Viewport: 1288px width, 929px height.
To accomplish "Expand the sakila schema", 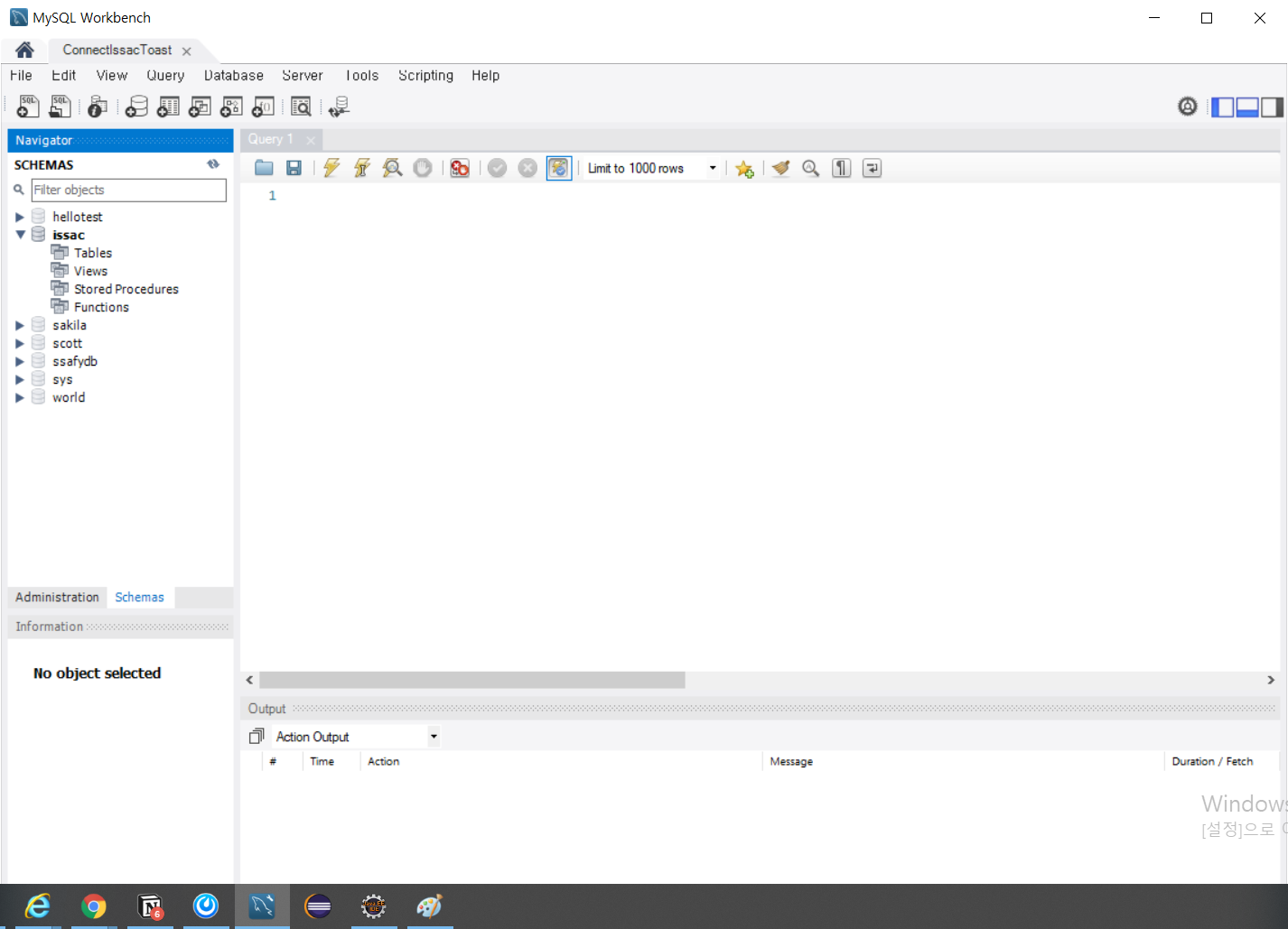I will [20, 325].
